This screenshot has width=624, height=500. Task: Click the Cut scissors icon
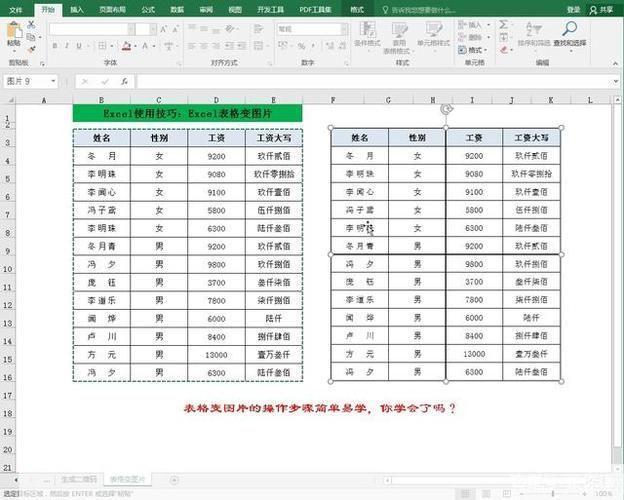[31, 24]
